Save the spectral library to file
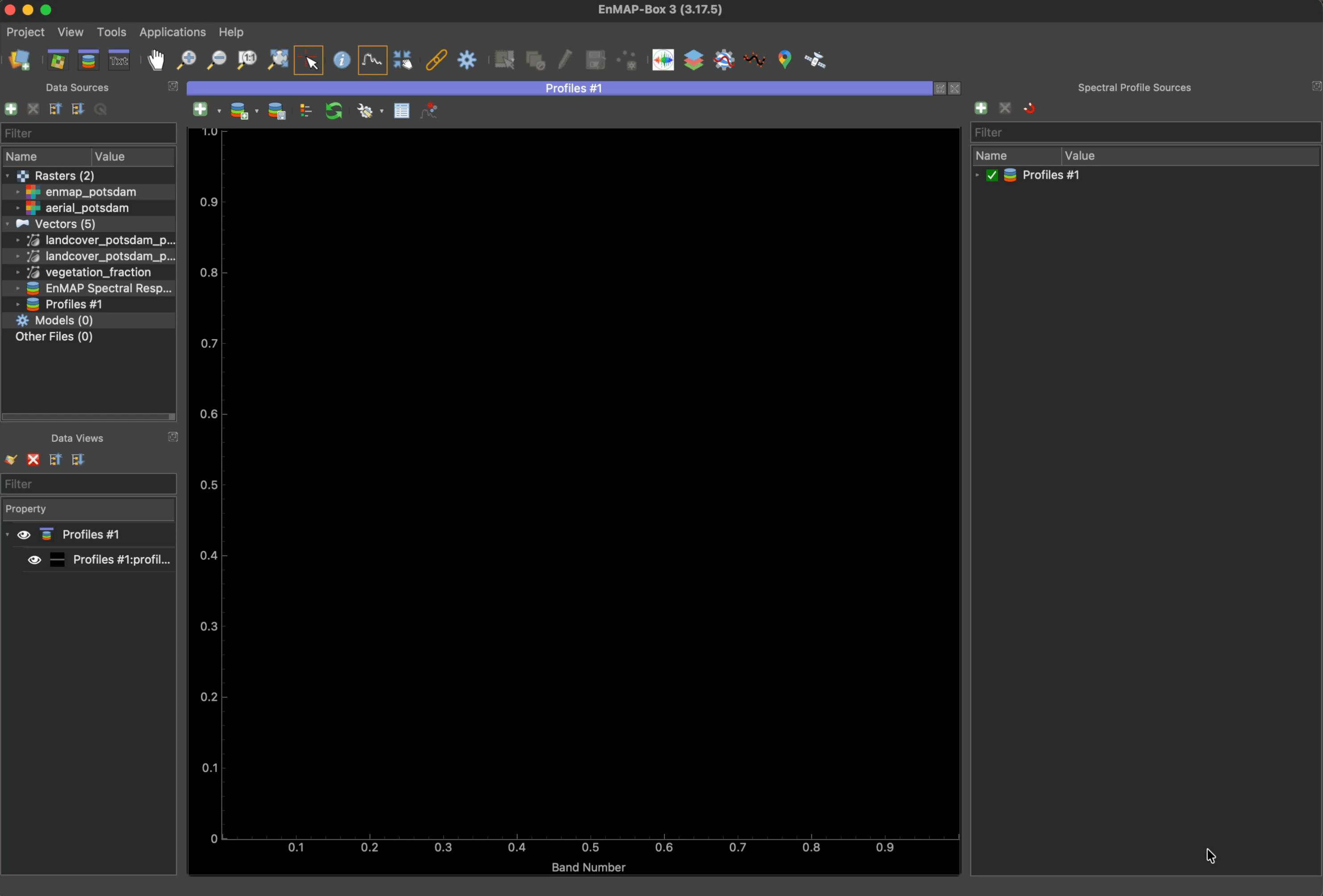 (277, 110)
